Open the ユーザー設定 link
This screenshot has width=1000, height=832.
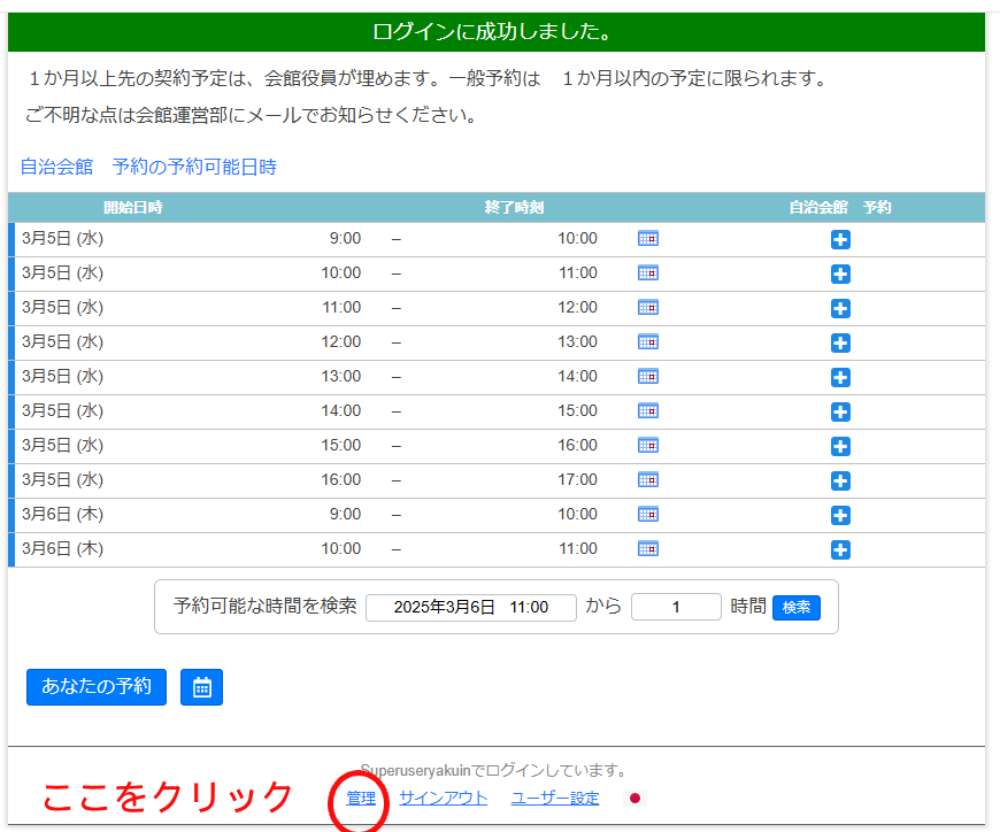[555, 798]
